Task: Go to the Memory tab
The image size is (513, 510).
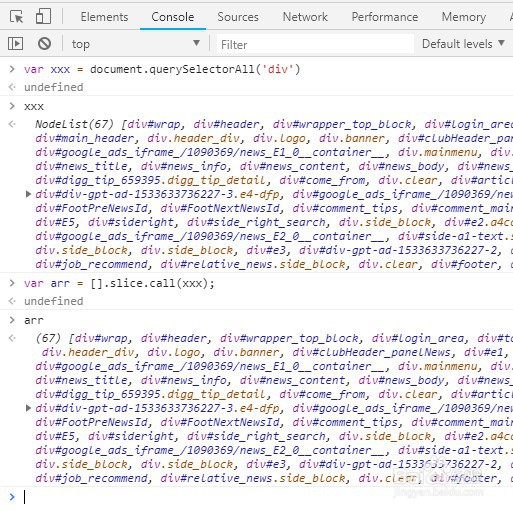Action: tap(464, 17)
